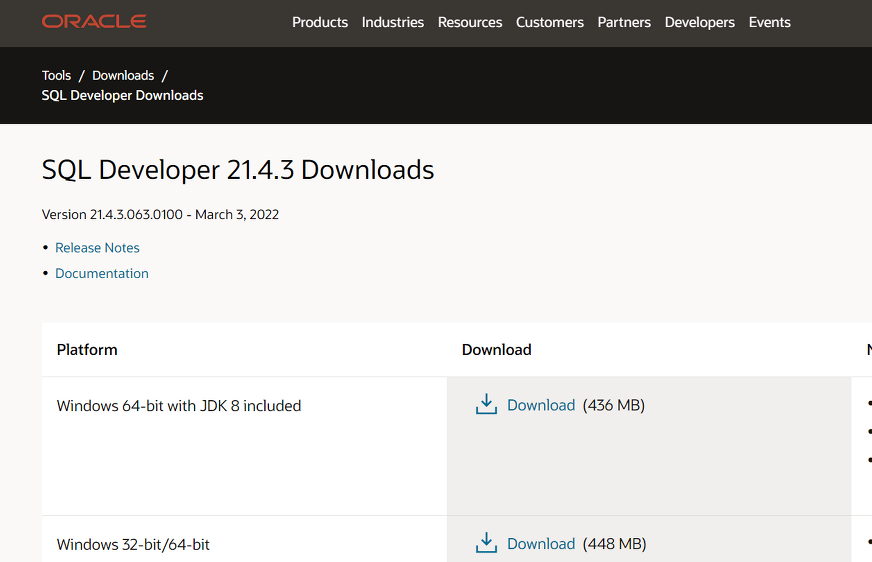Download Windows 64-bit with JDK 8 (436 MB)
Screen dimensions: 872x562
(541, 405)
